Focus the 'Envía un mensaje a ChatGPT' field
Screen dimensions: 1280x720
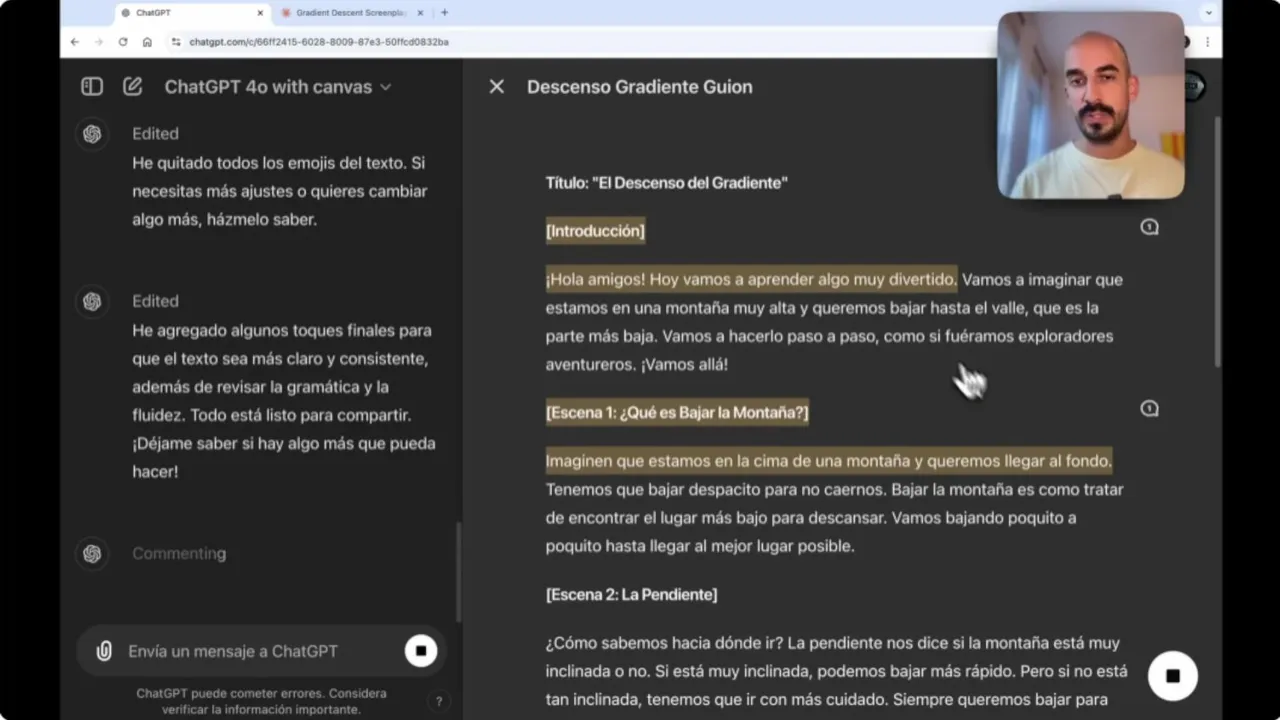(260, 651)
